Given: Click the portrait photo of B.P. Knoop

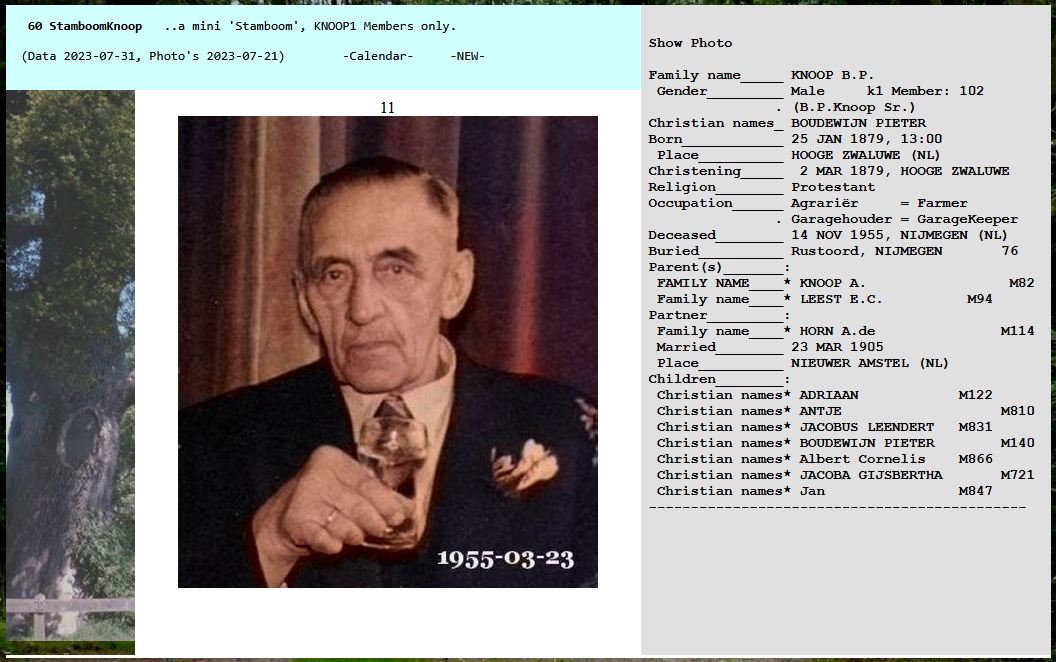Looking at the screenshot, I should click(387, 351).
